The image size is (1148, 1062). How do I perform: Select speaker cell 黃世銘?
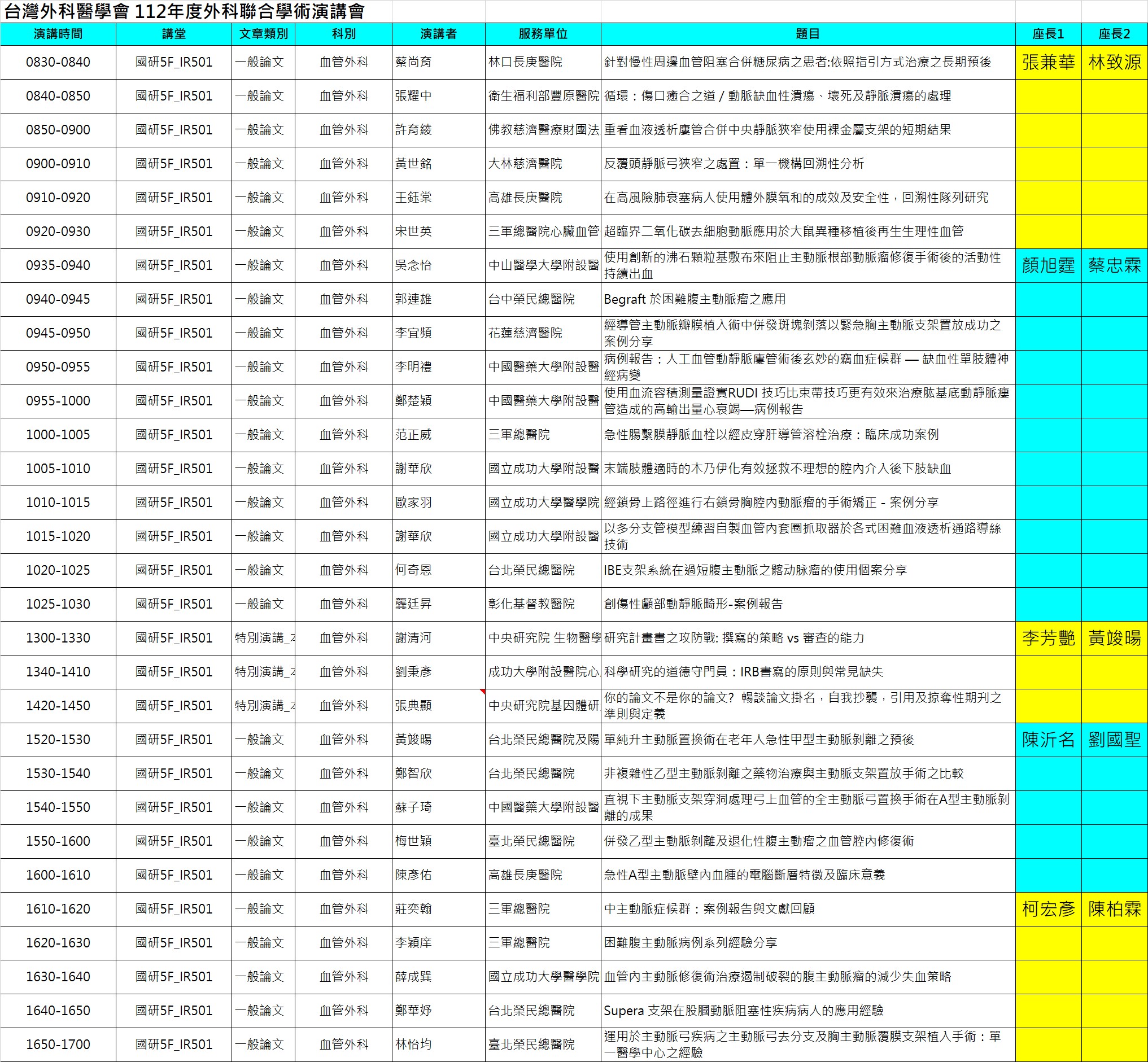439,164
